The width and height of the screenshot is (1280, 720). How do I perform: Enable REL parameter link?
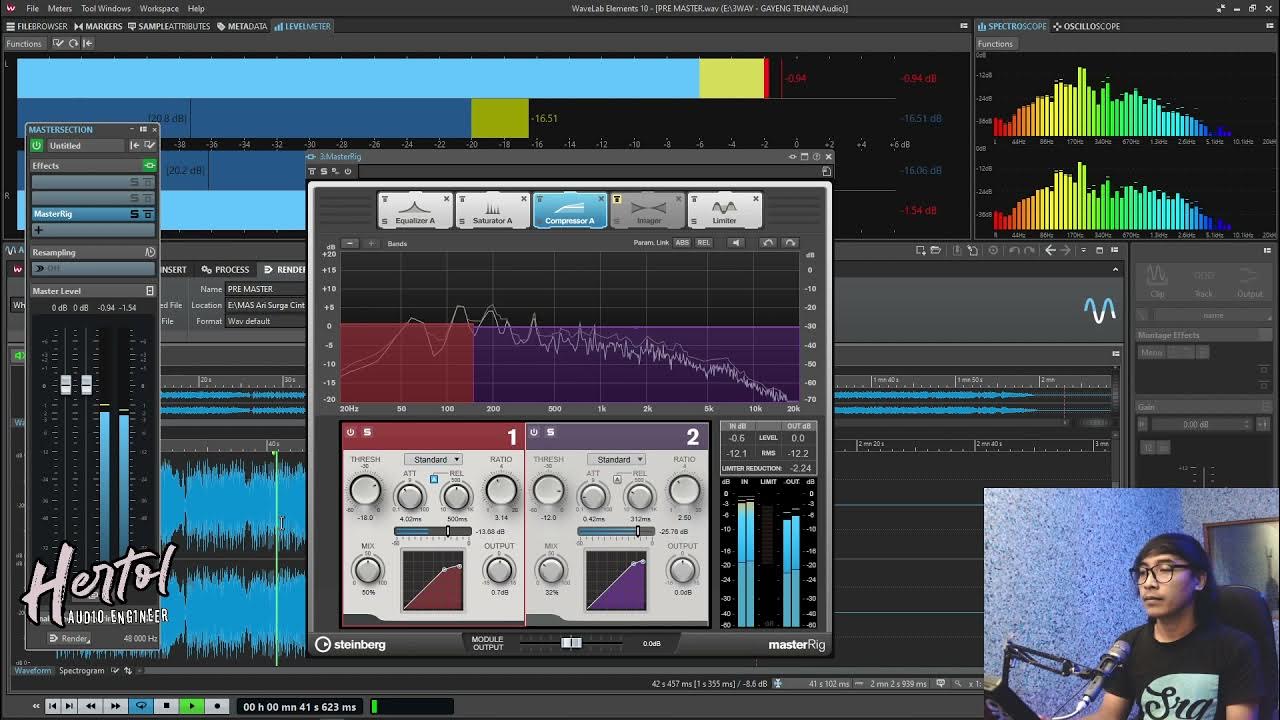[x=703, y=242]
